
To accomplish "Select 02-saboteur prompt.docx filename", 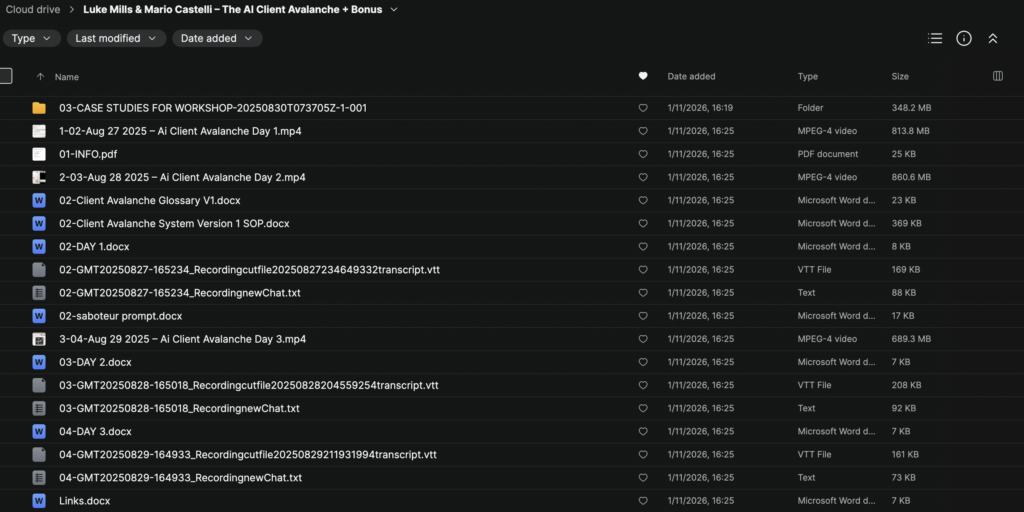I will 120,316.
